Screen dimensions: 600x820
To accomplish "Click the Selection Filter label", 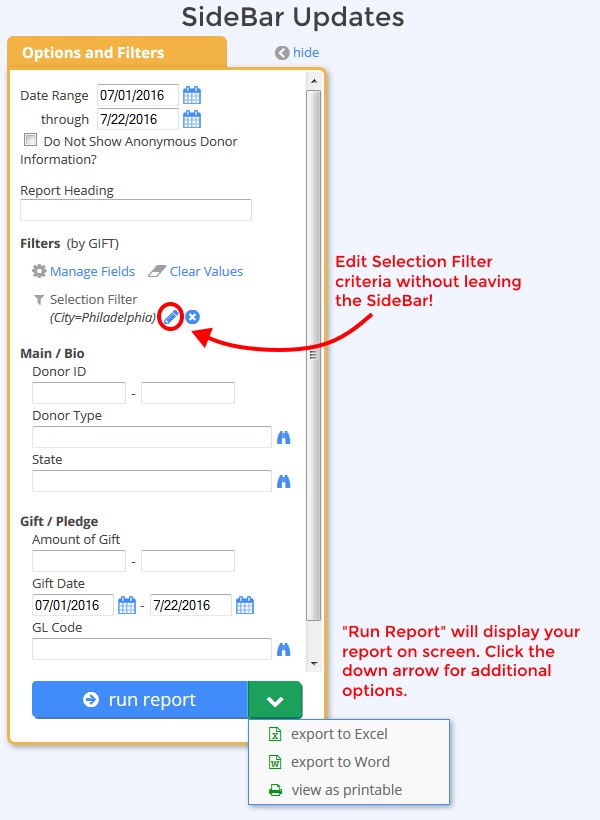I will pos(94,300).
